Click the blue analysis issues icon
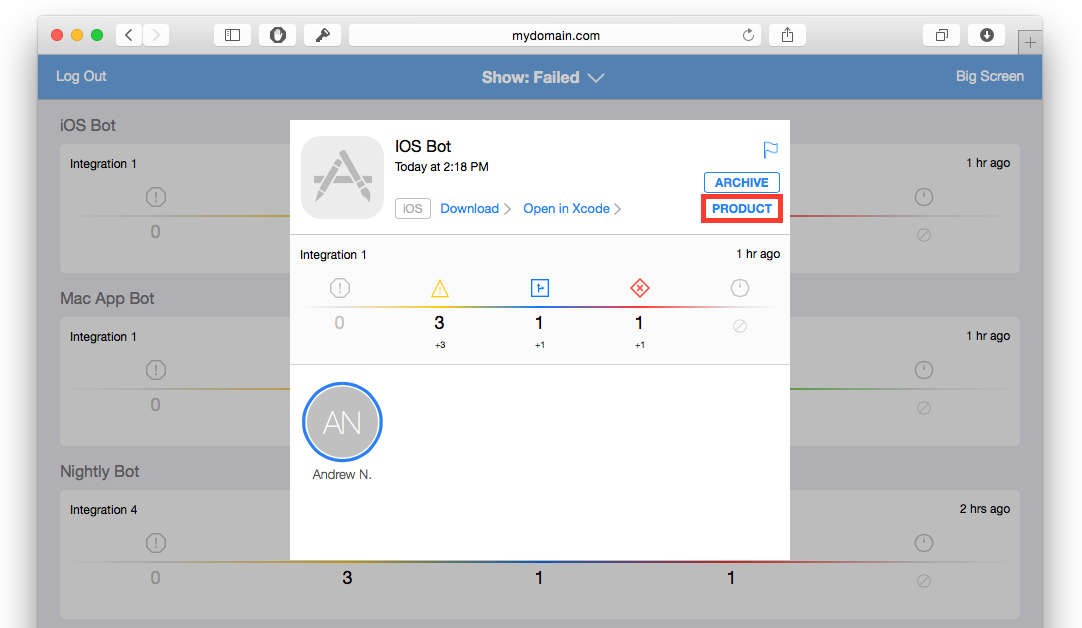This screenshot has height=628, width=1082. click(540, 288)
